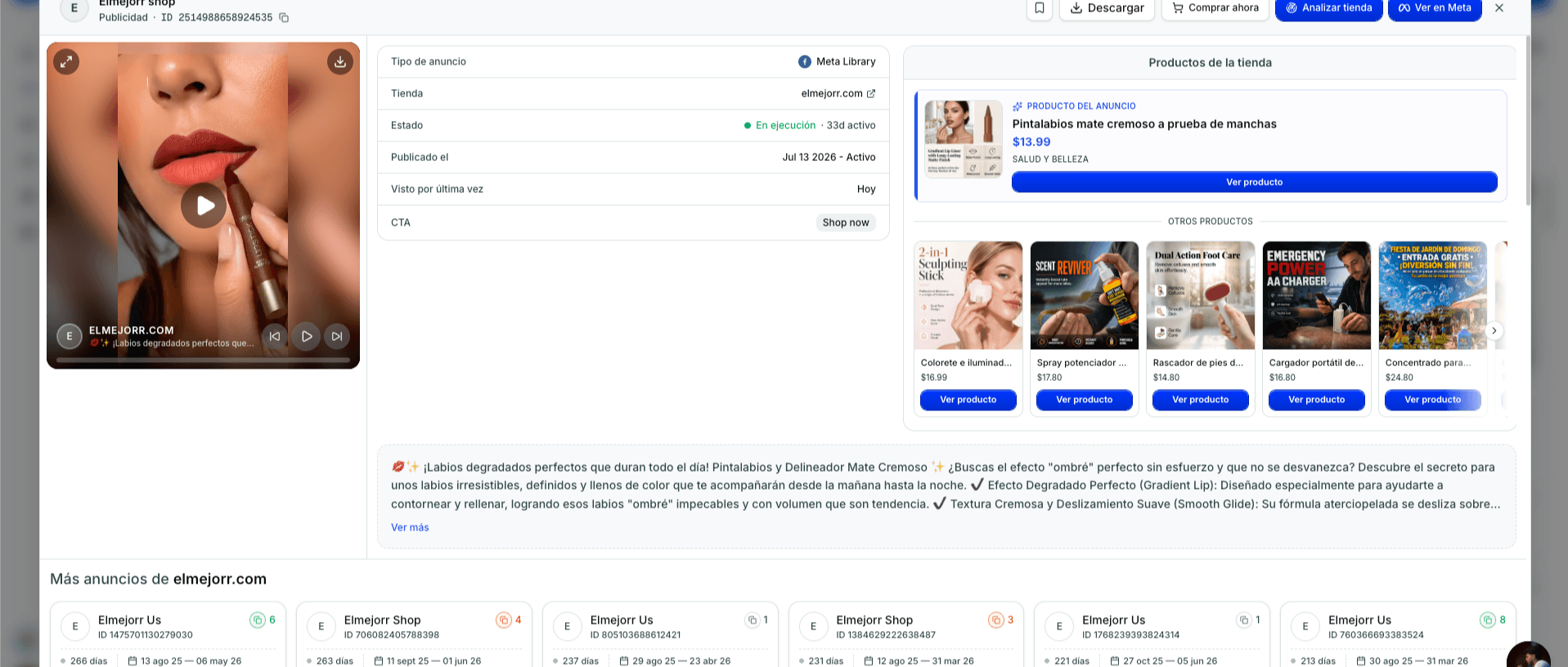Click the Shop now CTA tag
1568x667 pixels.
pos(846,222)
